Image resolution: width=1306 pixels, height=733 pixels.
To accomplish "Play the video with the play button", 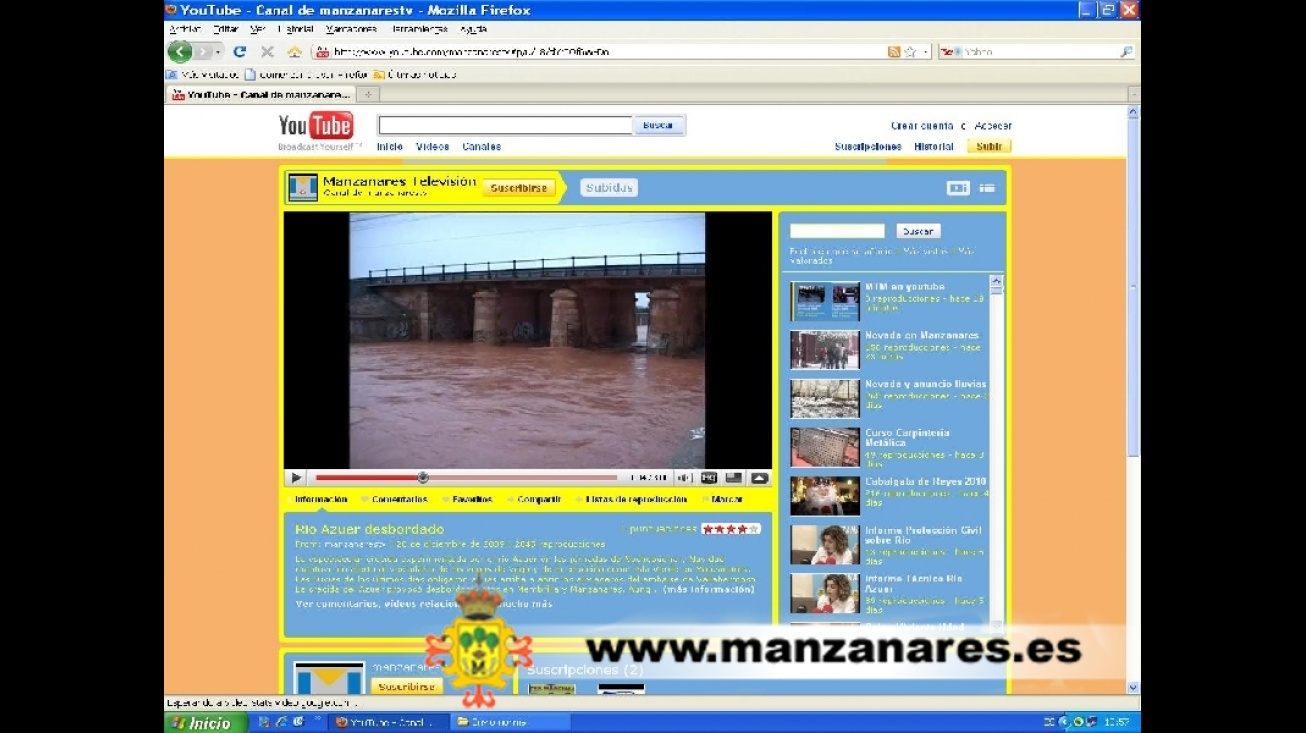I will [x=296, y=478].
